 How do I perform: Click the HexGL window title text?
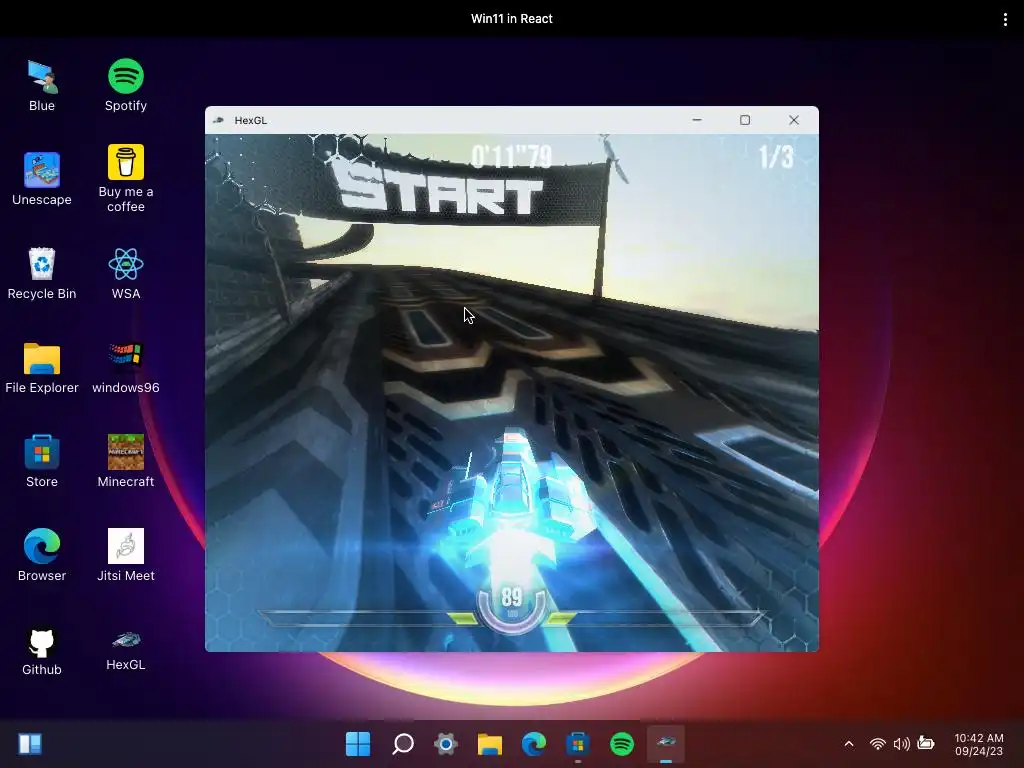(x=251, y=120)
